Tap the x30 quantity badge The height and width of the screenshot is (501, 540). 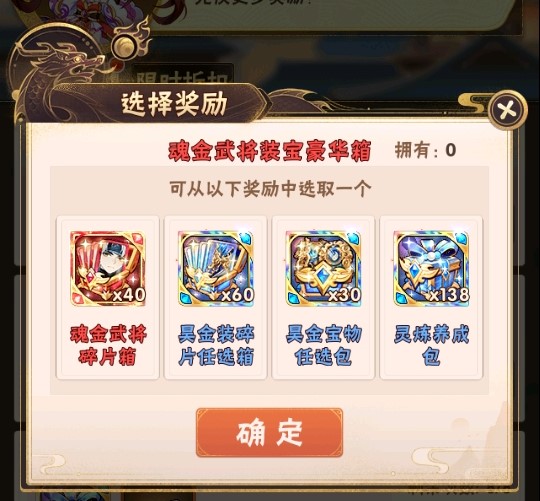[344, 295]
